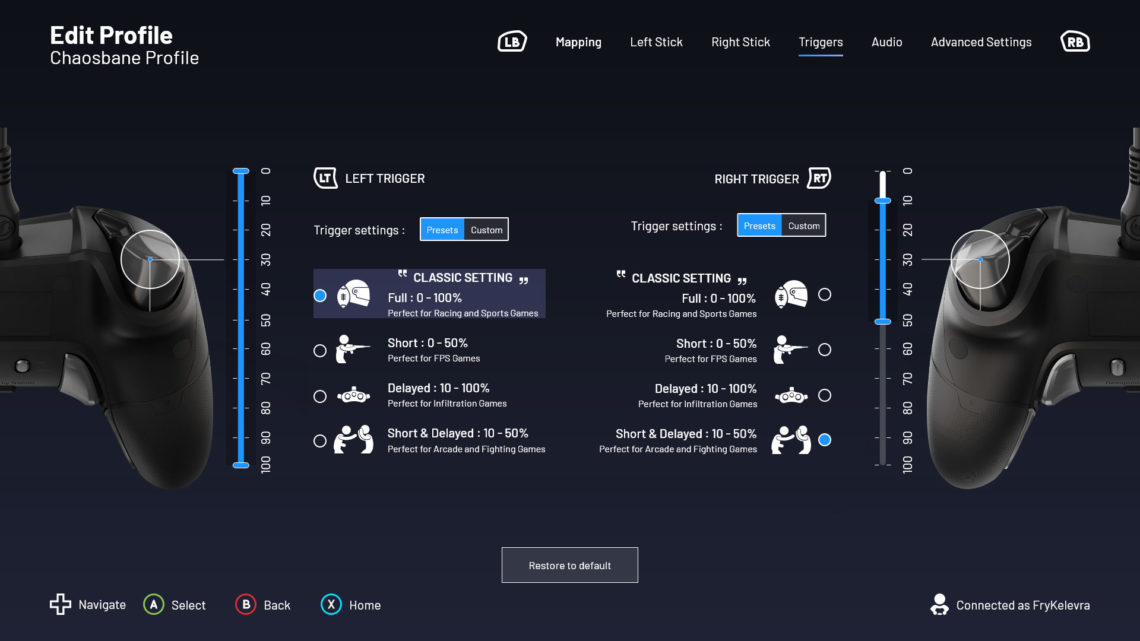Click the red B Back icon

[246, 604]
